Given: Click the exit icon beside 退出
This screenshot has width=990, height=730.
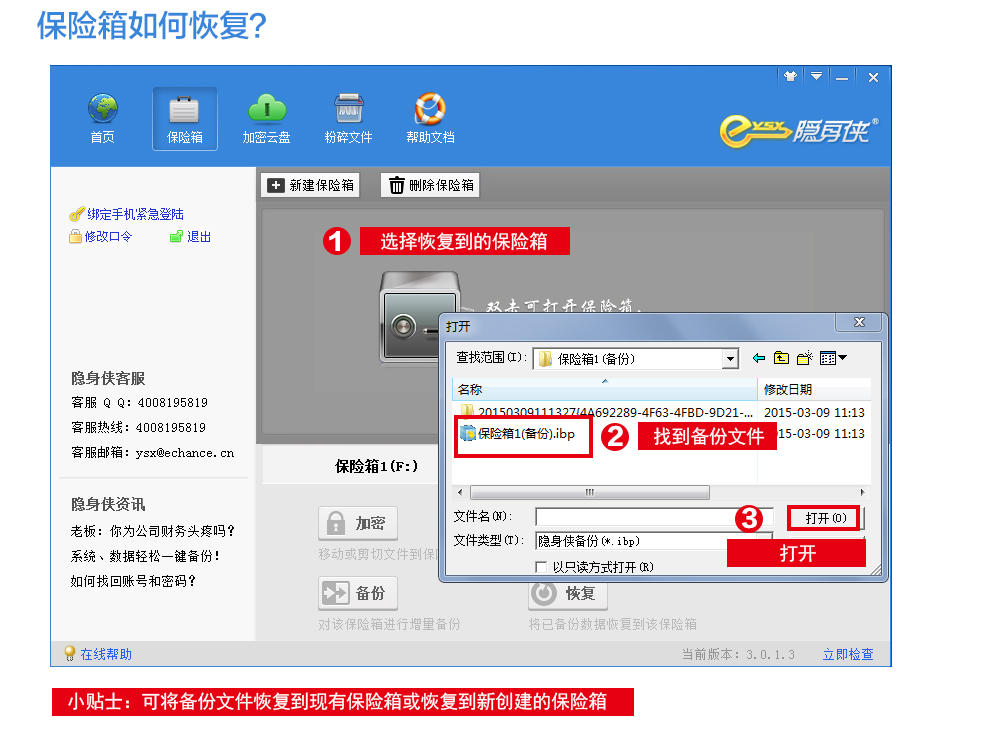Looking at the screenshot, I should tap(176, 237).
